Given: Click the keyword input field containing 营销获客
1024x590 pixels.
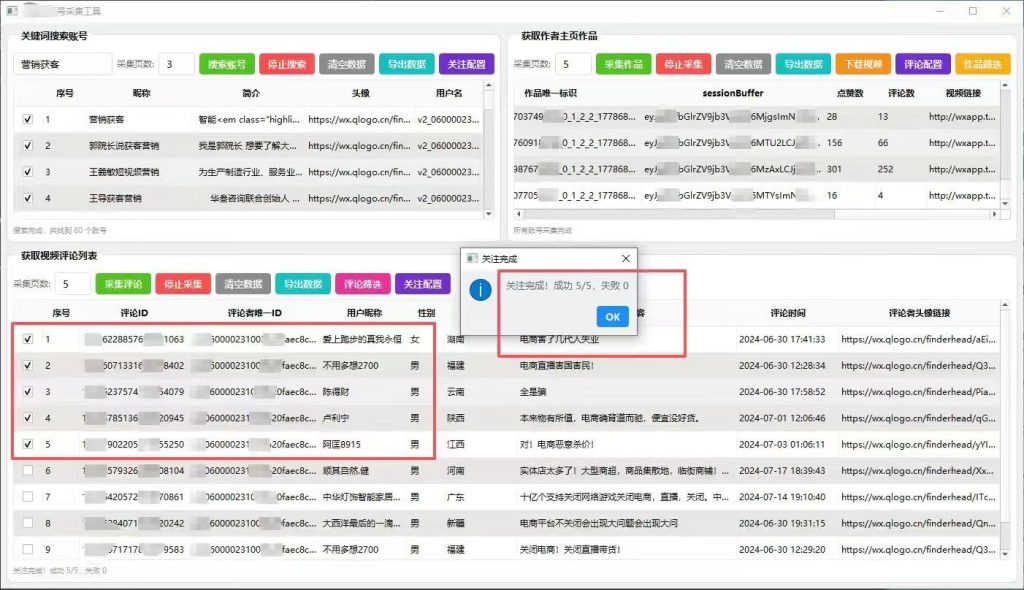Looking at the screenshot, I should click(63, 64).
